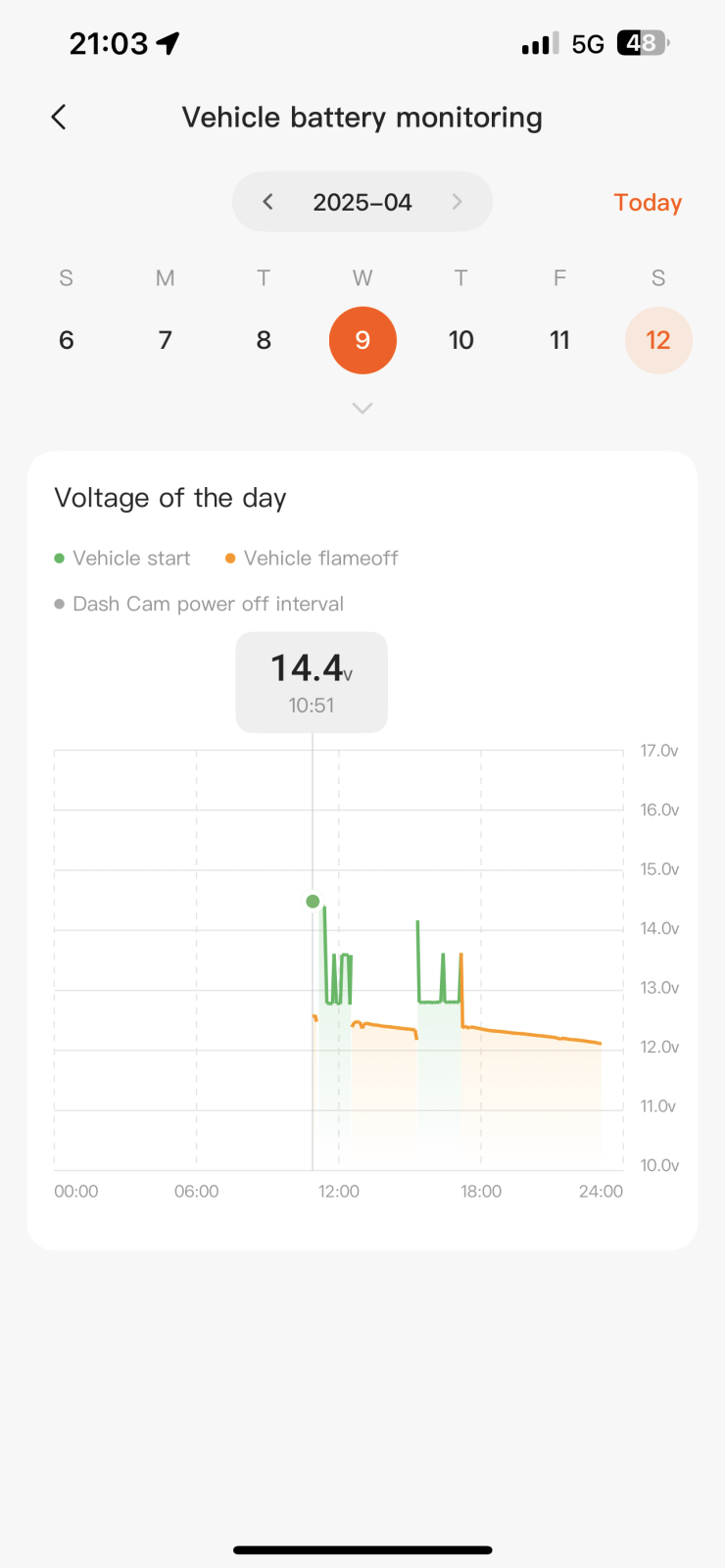Toggle the Vehicle flameoff legend
This screenshot has width=725, height=1568.
pos(312,559)
